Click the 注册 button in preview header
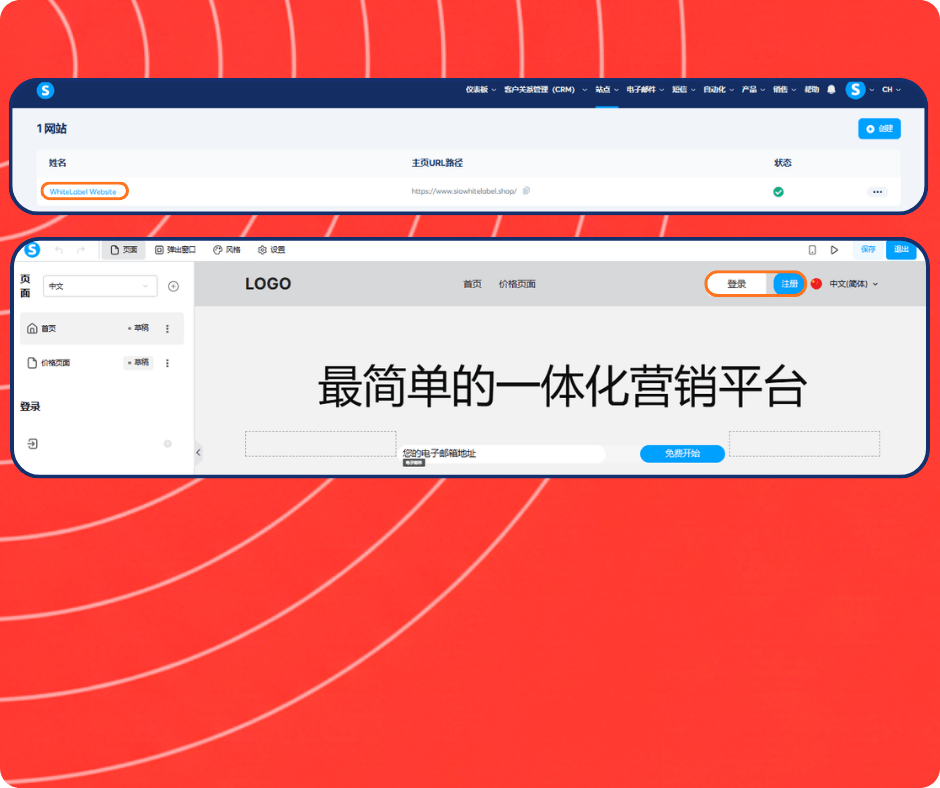 pos(789,284)
